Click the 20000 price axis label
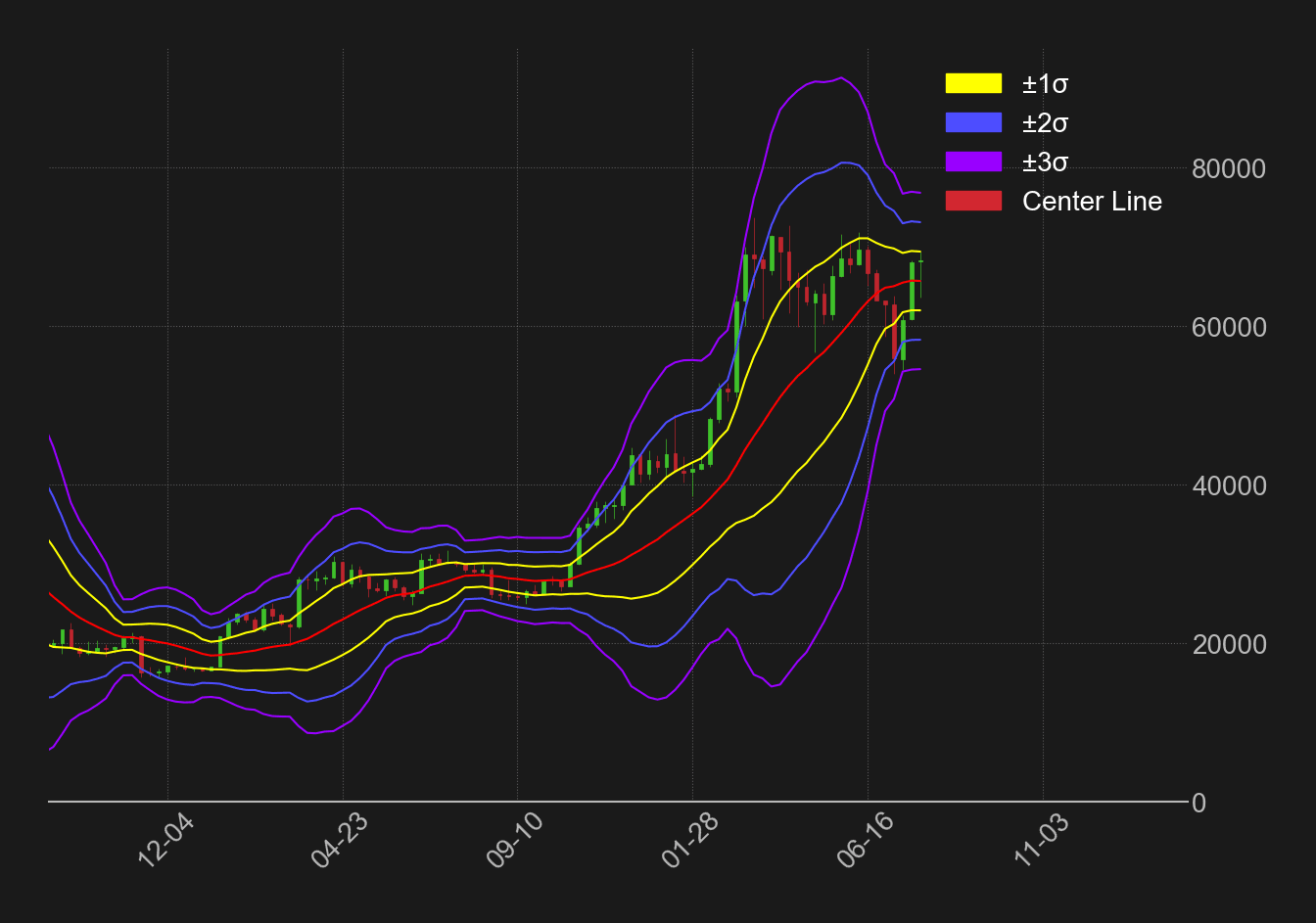This screenshot has height=923, width=1316. [x=1230, y=644]
